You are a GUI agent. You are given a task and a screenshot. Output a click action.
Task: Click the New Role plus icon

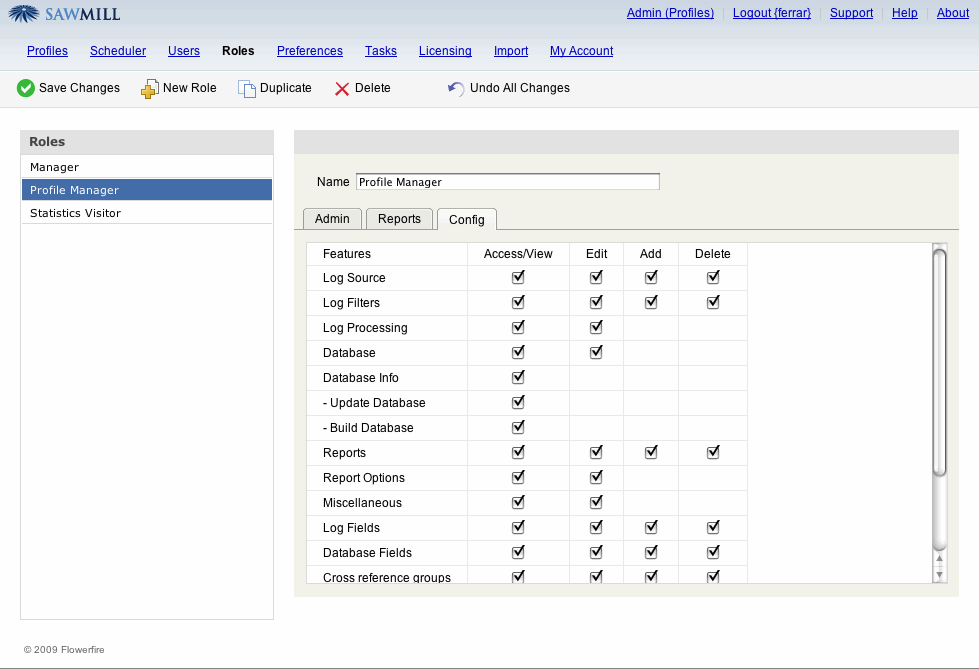pos(149,88)
